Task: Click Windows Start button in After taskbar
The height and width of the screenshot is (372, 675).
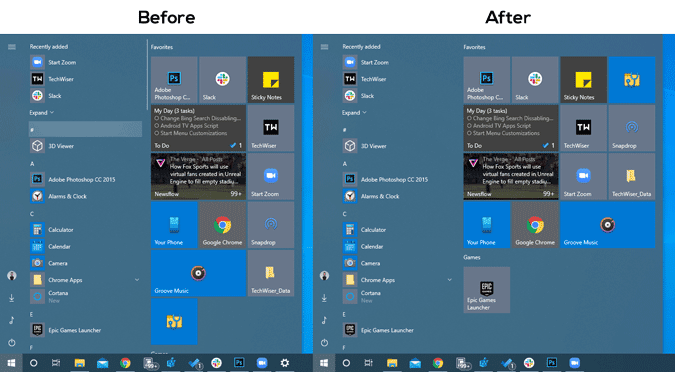Action: (x=324, y=363)
